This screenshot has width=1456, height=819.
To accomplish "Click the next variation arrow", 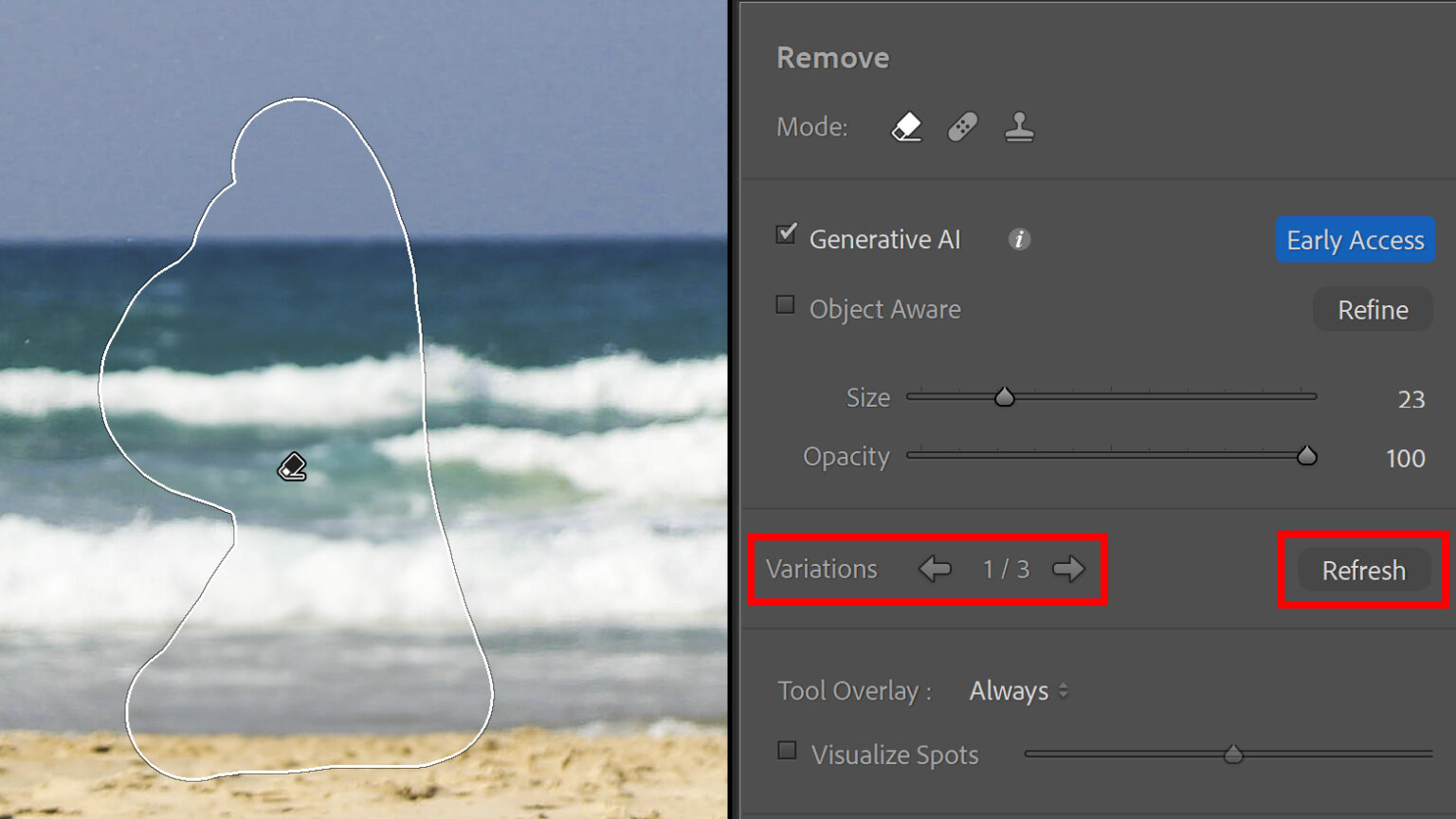I will click(x=1068, y=570).
